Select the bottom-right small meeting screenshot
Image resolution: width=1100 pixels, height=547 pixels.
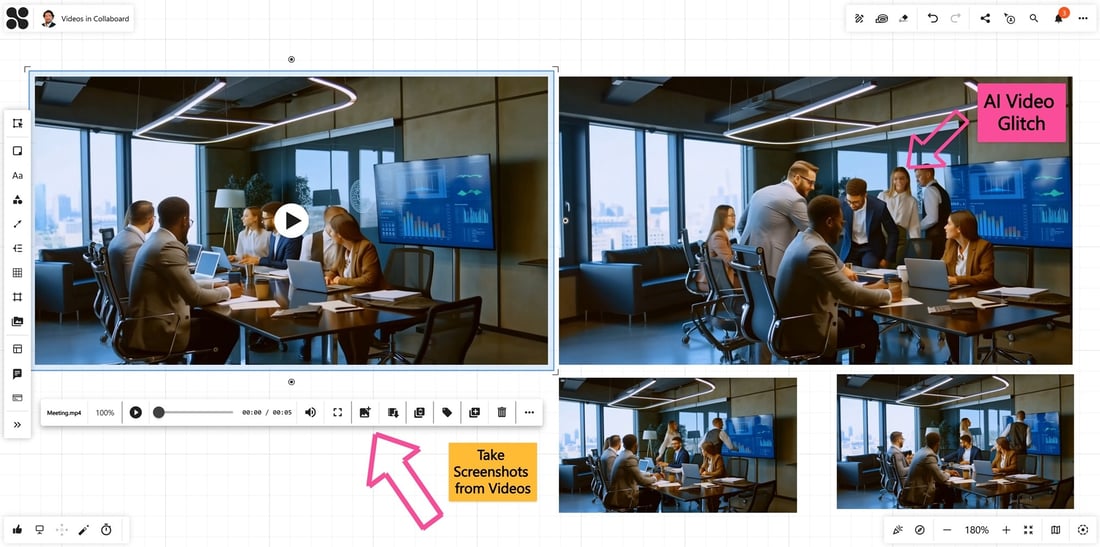click(x=955, y=441)
